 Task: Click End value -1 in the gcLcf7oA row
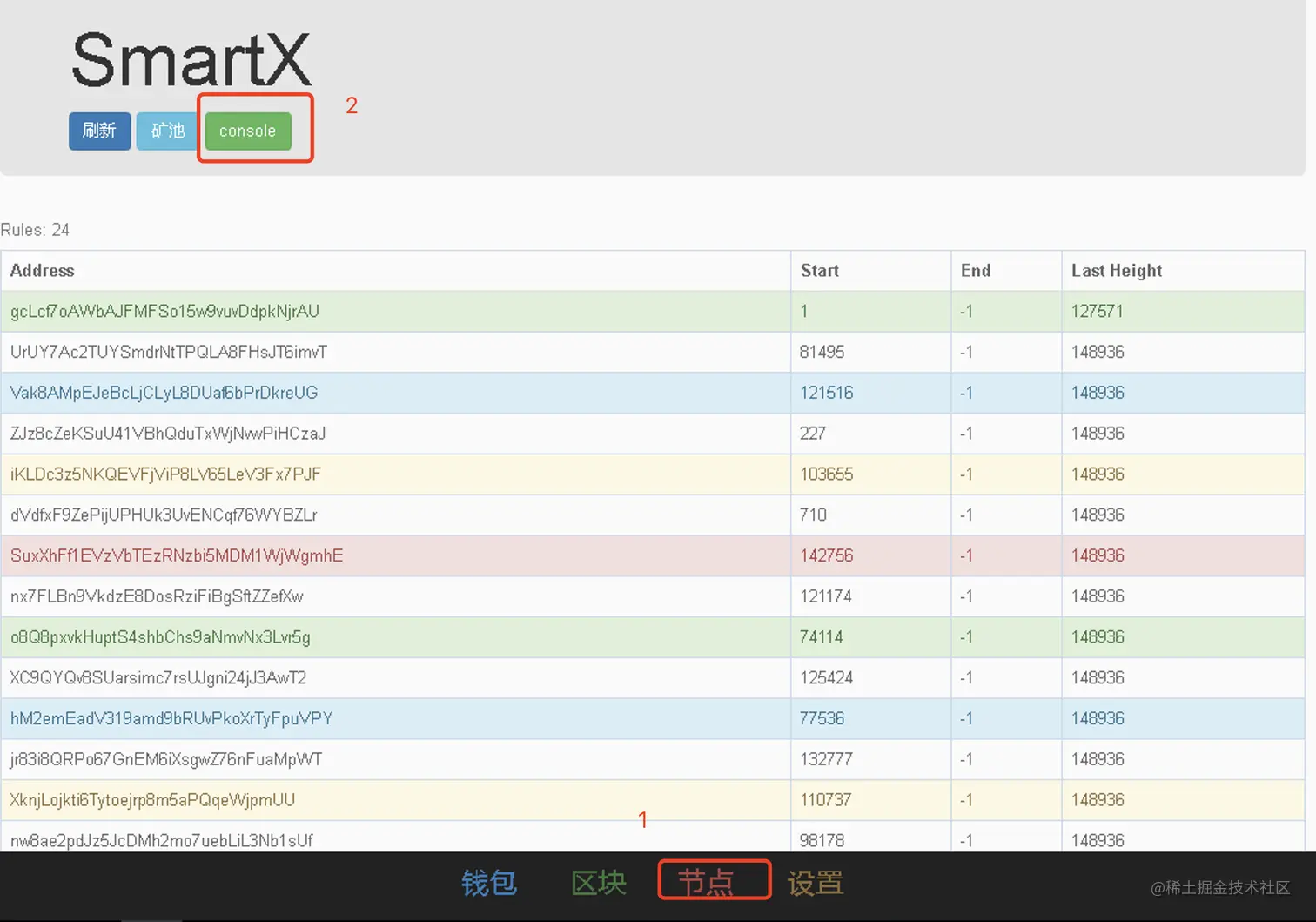point(967,312)
